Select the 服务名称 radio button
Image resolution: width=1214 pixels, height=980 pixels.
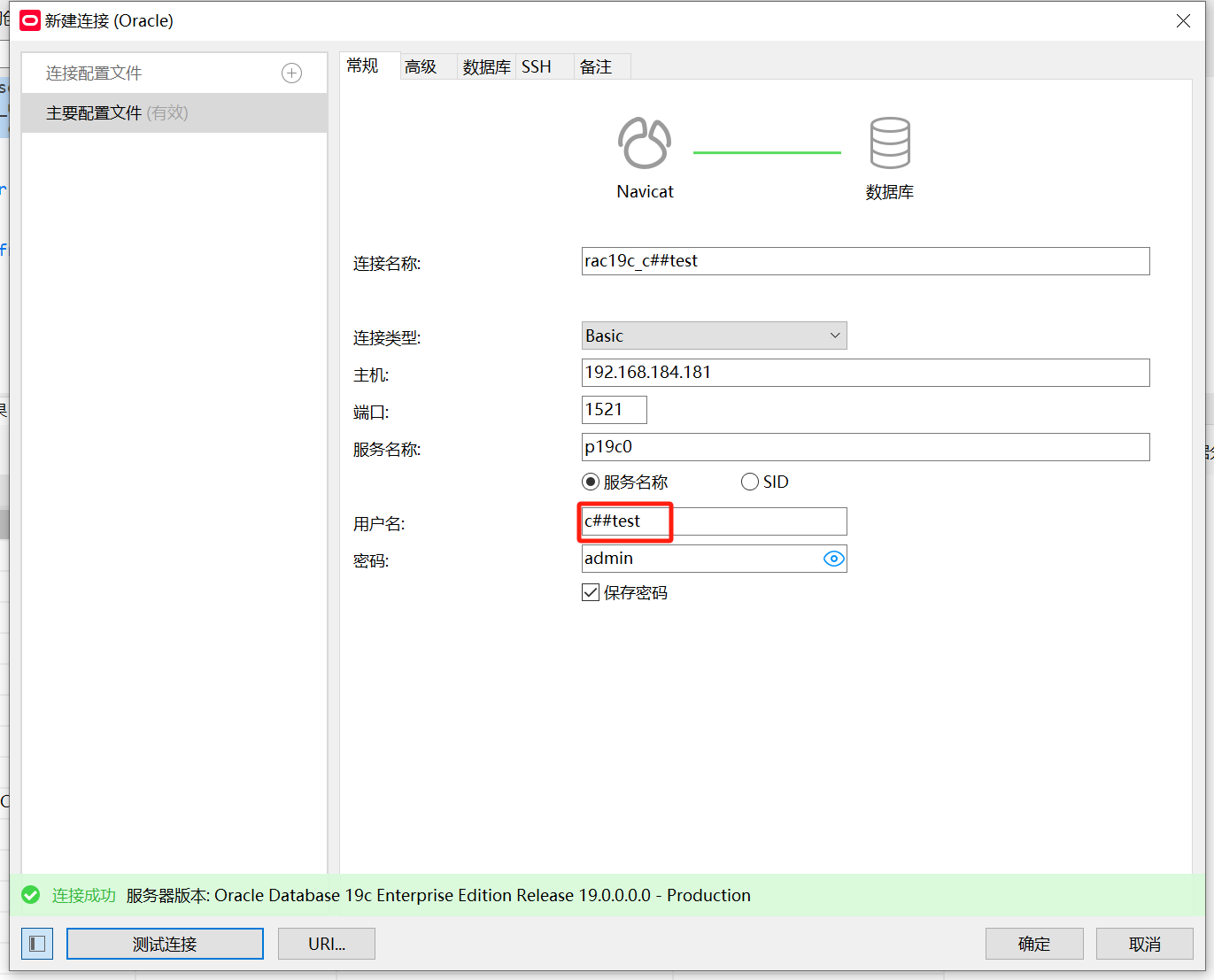(x=591, y=482)
